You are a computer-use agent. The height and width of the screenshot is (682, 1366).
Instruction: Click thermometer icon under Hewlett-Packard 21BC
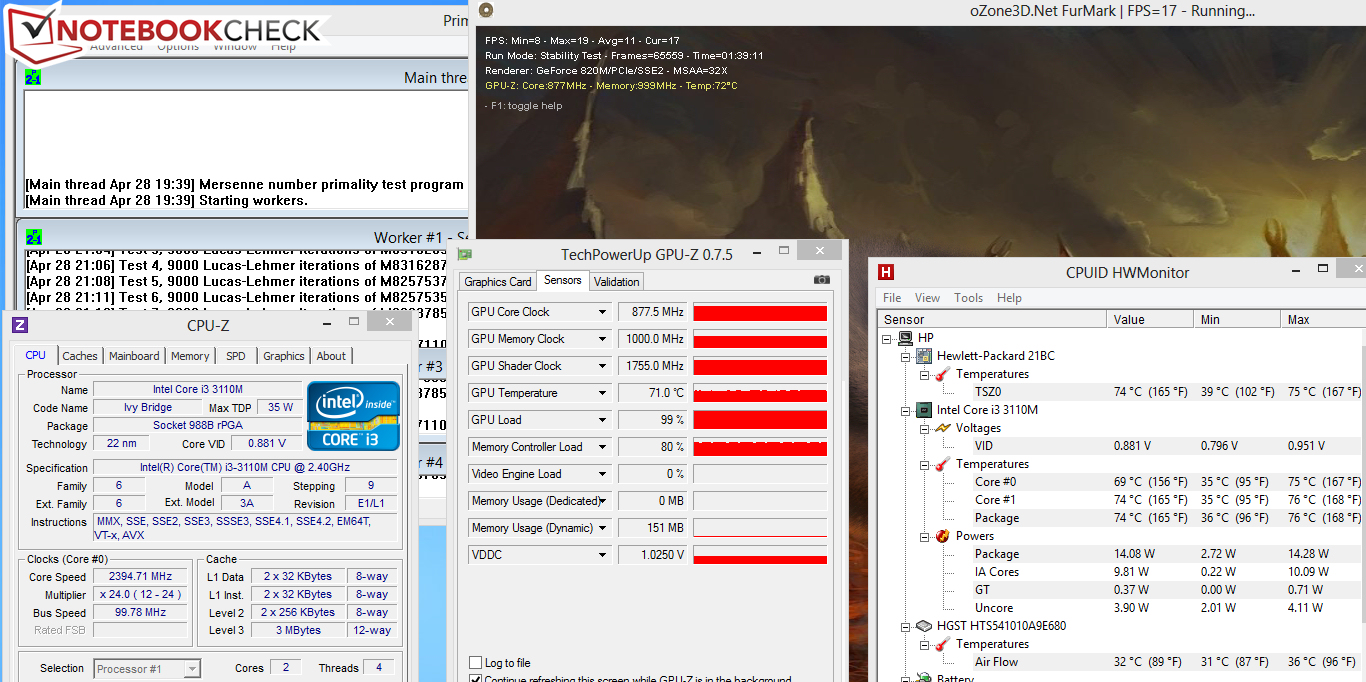(942, 374)
